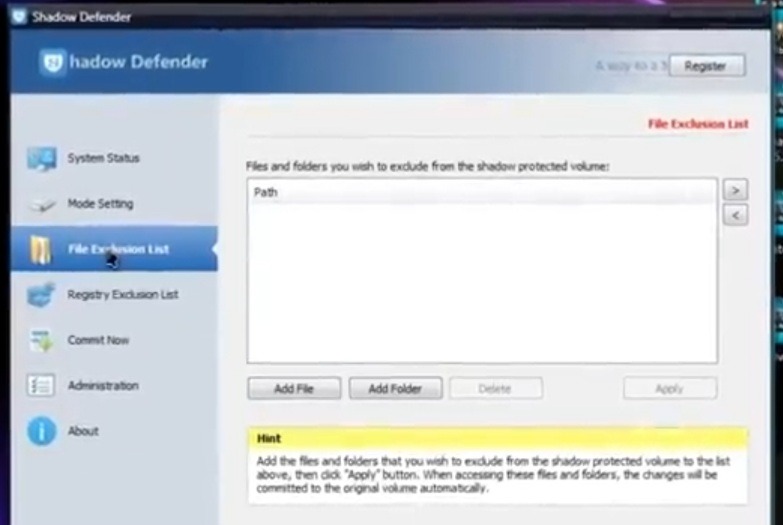
Task: Click the Path column header
Action: pyautogui.click(x=482, y=192)
